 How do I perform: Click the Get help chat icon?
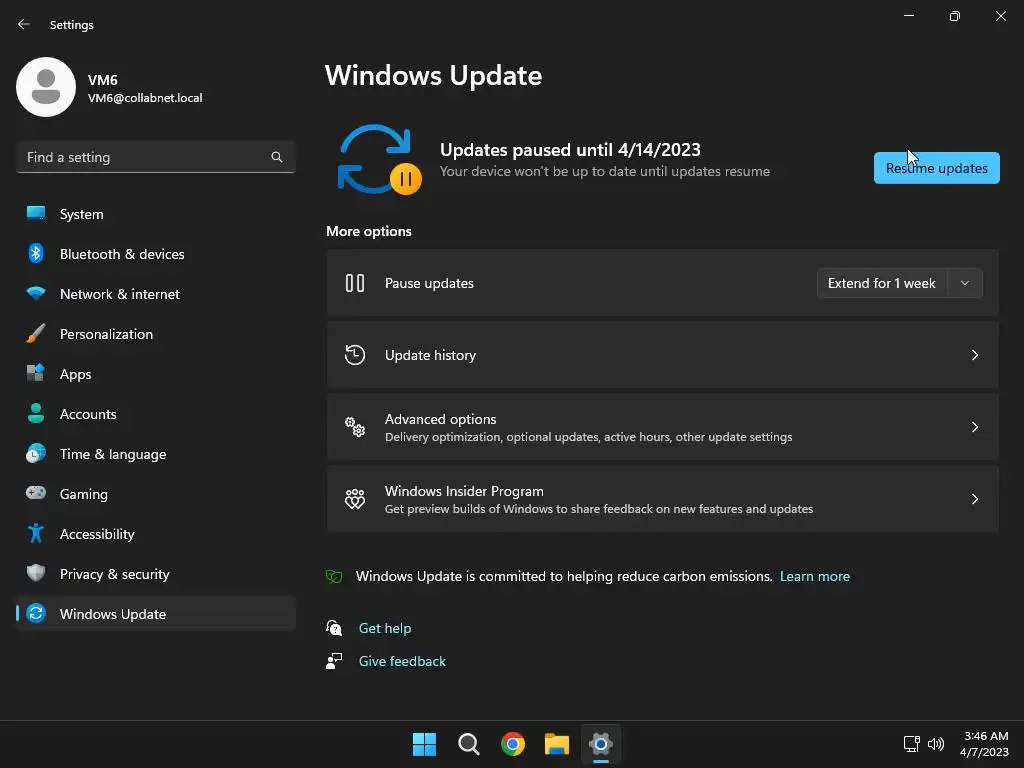(x=334, y=628)
